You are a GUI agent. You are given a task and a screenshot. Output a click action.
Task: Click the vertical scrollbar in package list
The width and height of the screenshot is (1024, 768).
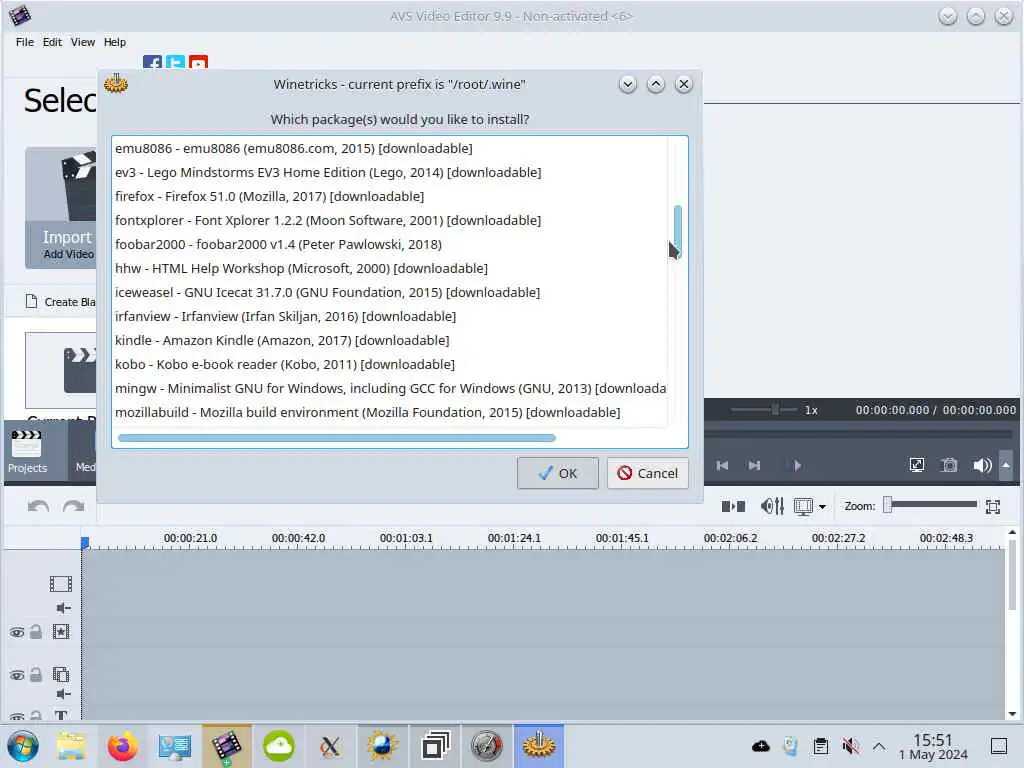pyautogui.click(x=677, y=232)
